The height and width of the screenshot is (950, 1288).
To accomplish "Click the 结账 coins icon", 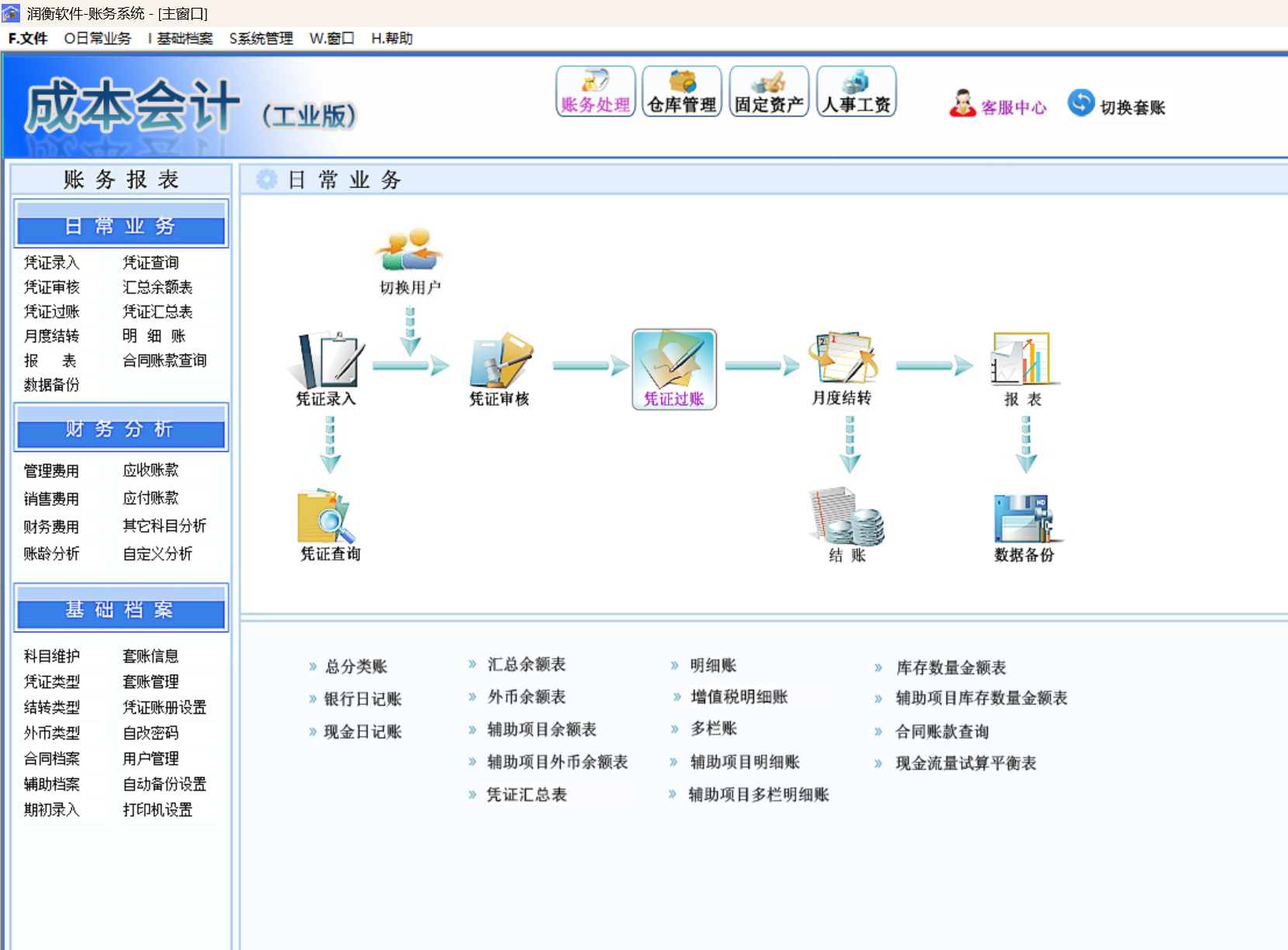I will coord(847,516).
